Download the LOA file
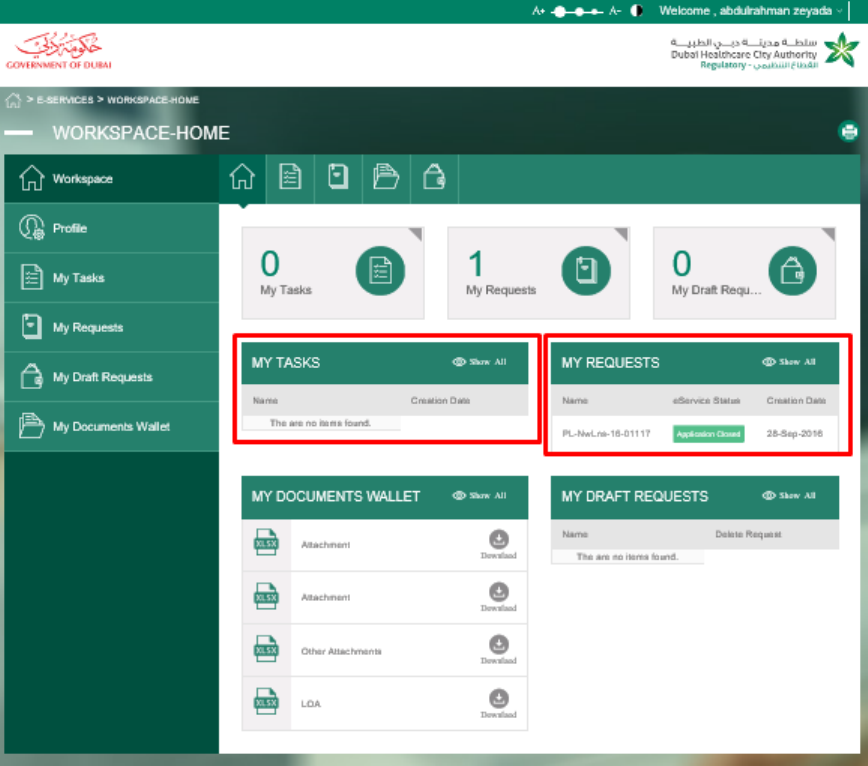 click(499, 703)
